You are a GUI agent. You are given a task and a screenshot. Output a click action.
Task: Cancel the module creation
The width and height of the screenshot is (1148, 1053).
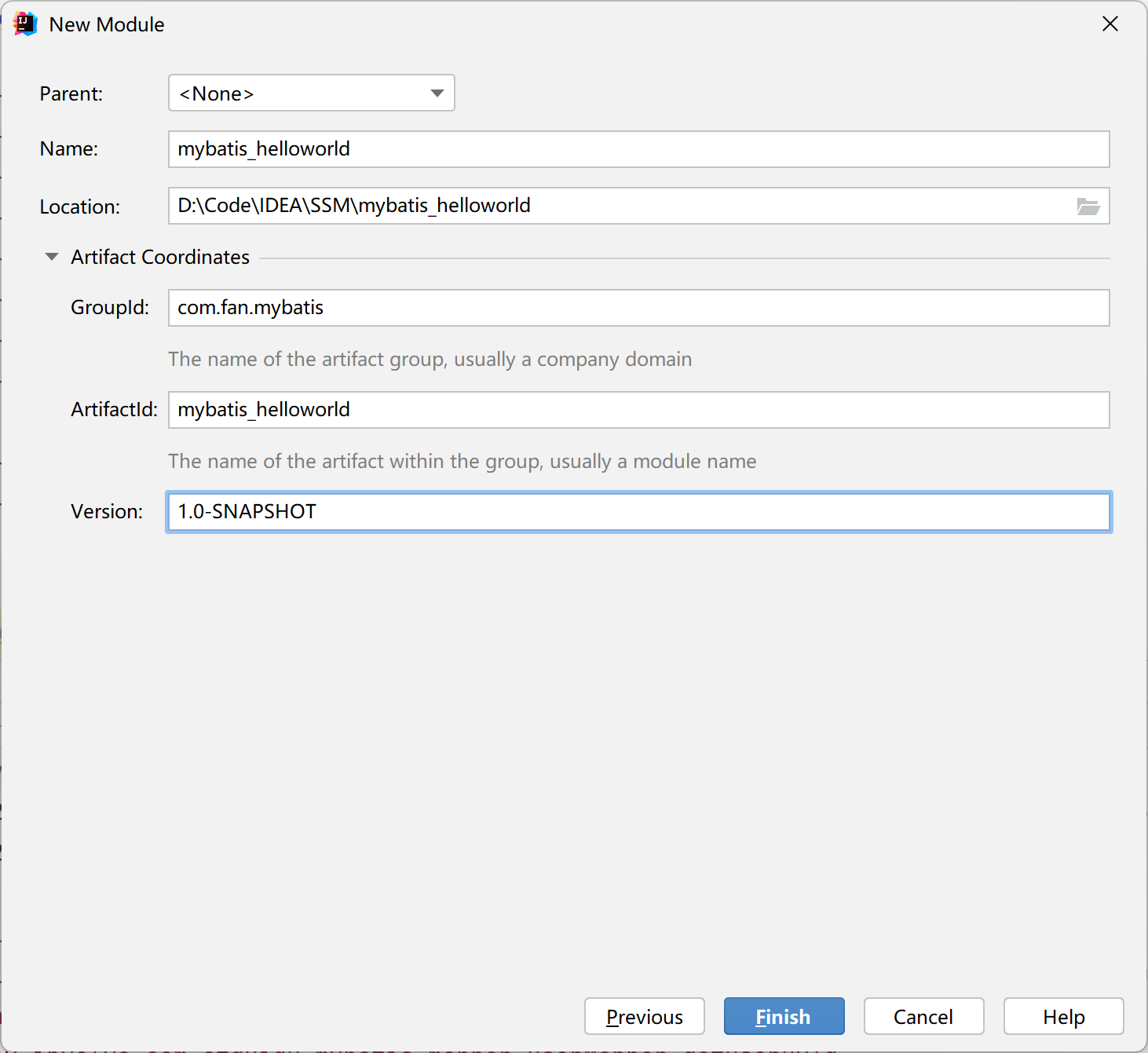(923, 1017)
